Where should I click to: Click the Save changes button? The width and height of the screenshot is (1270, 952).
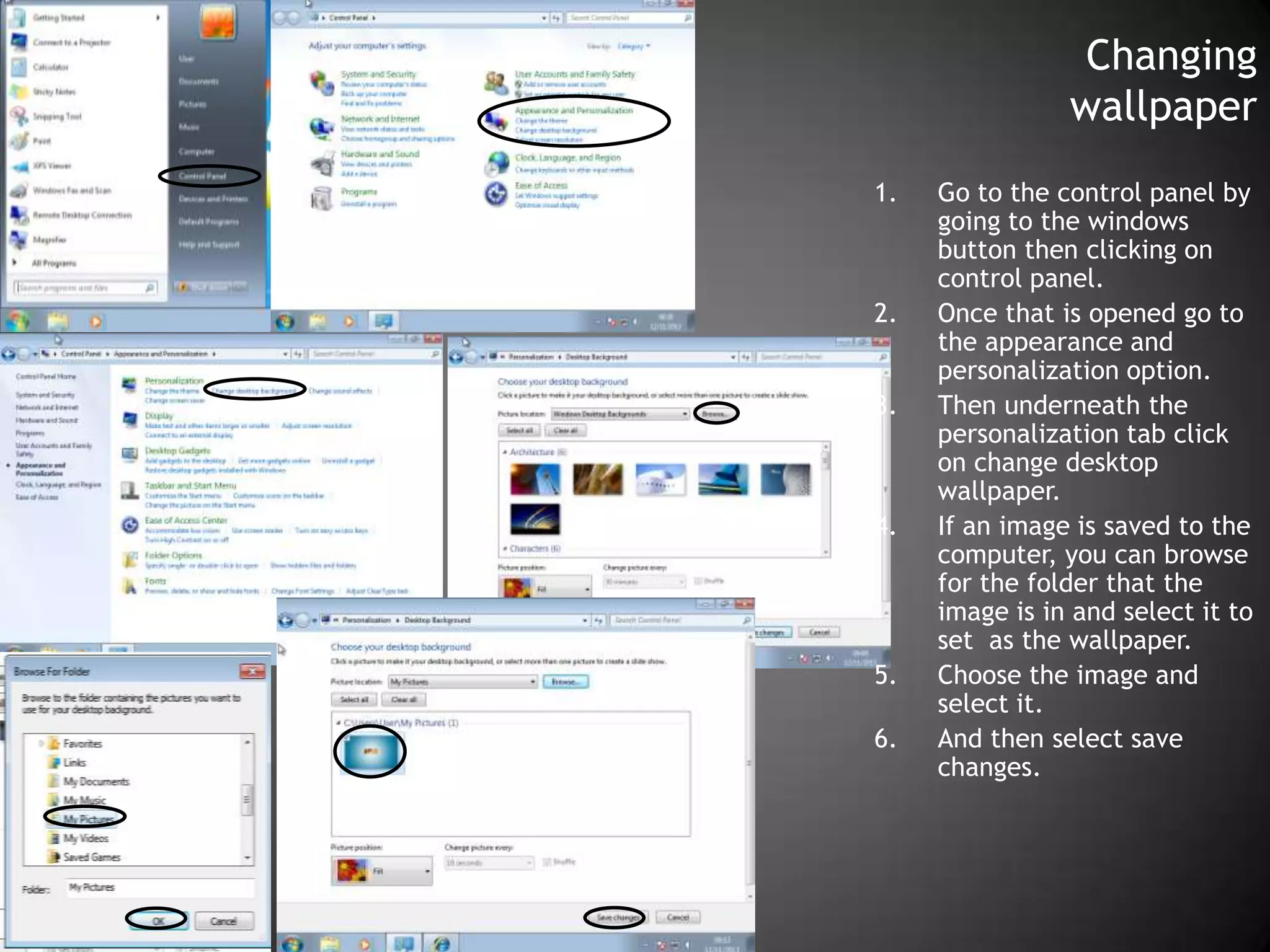point(616,917)
